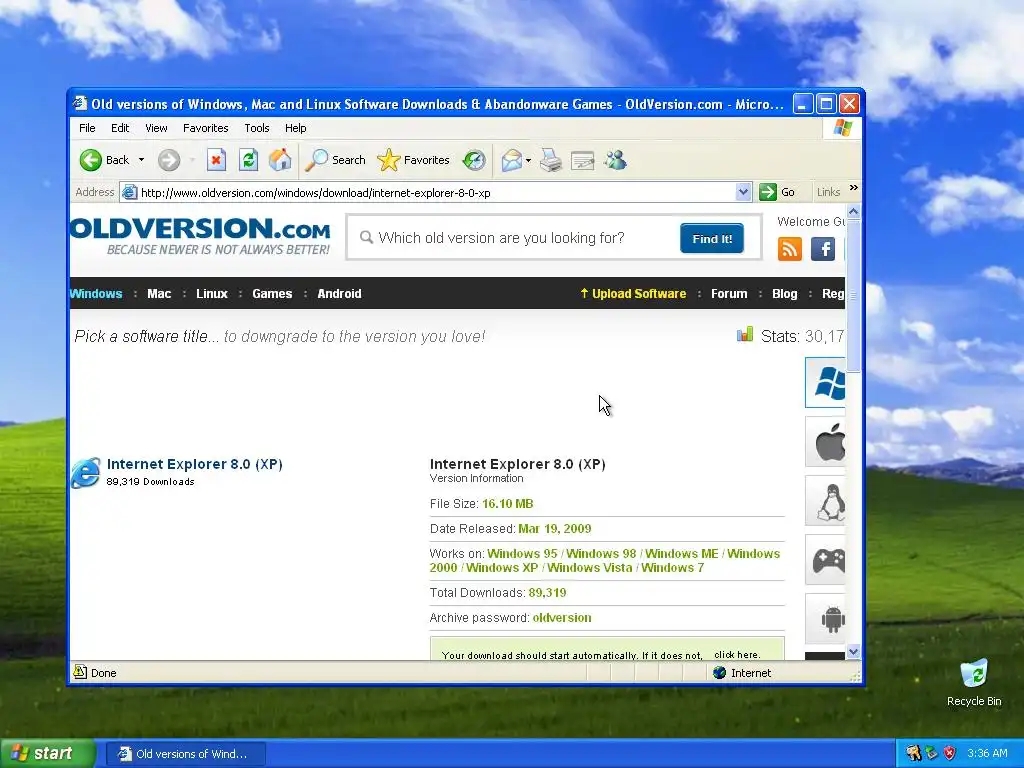Open the Mail button dropdown arrow
The width and height of the screenshot is (1024, 768).
(528, 160)
